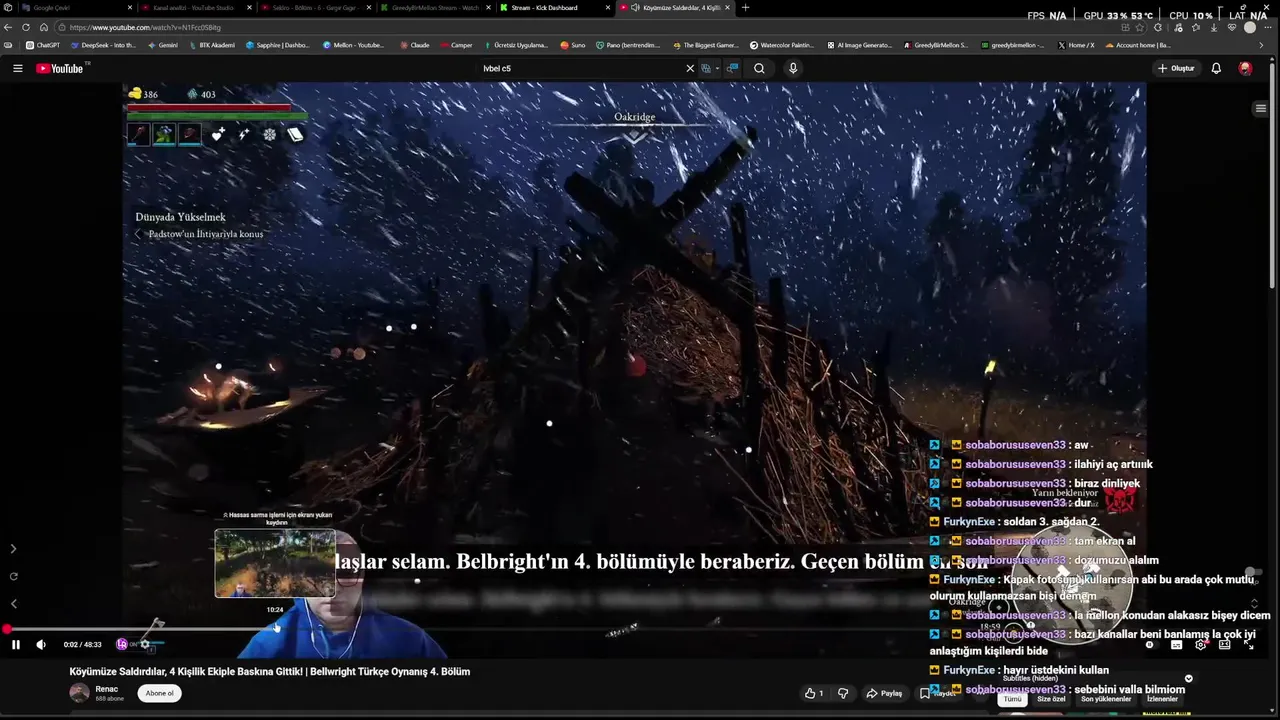The width and height of the screenshot is (1280, 720).
Task: Open Claude bookmark
Action: click(x=415, y=45)
